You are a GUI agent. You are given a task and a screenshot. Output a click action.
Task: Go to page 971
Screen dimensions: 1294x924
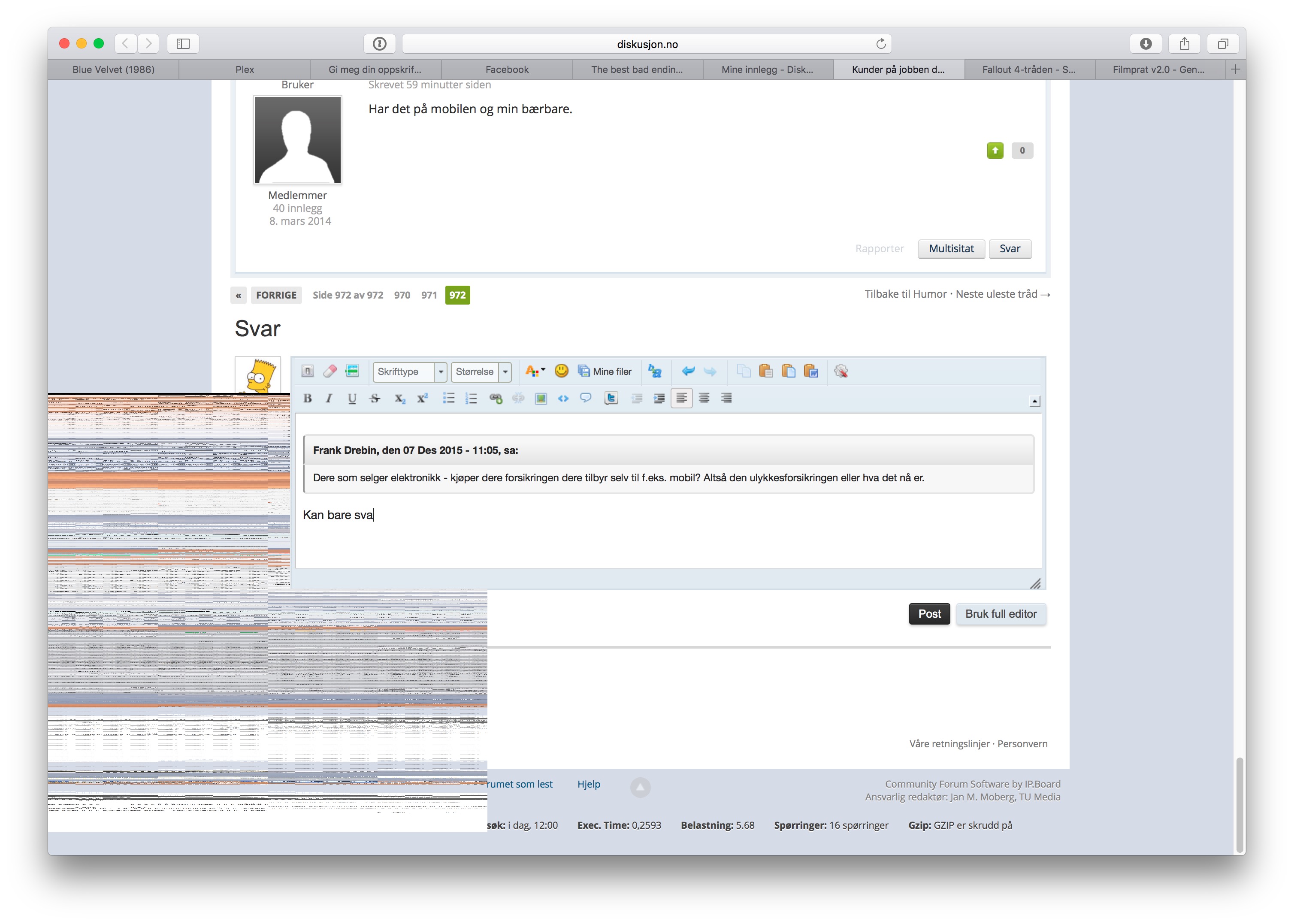click(429, 295)
